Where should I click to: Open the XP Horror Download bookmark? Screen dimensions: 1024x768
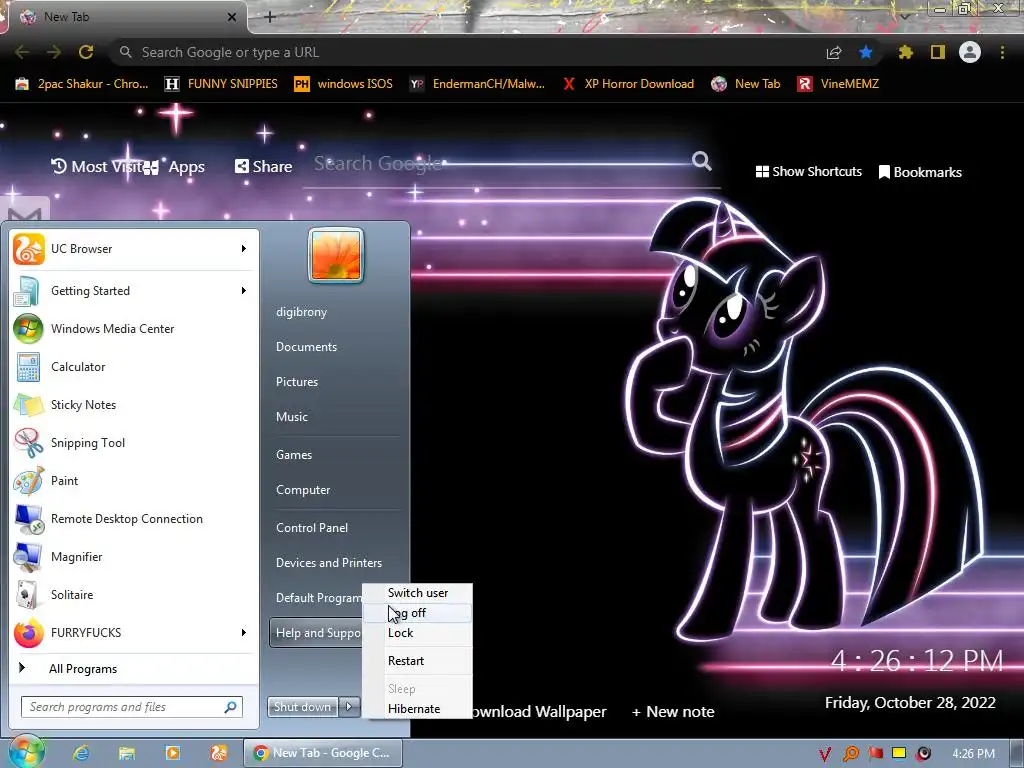[628, 84]
